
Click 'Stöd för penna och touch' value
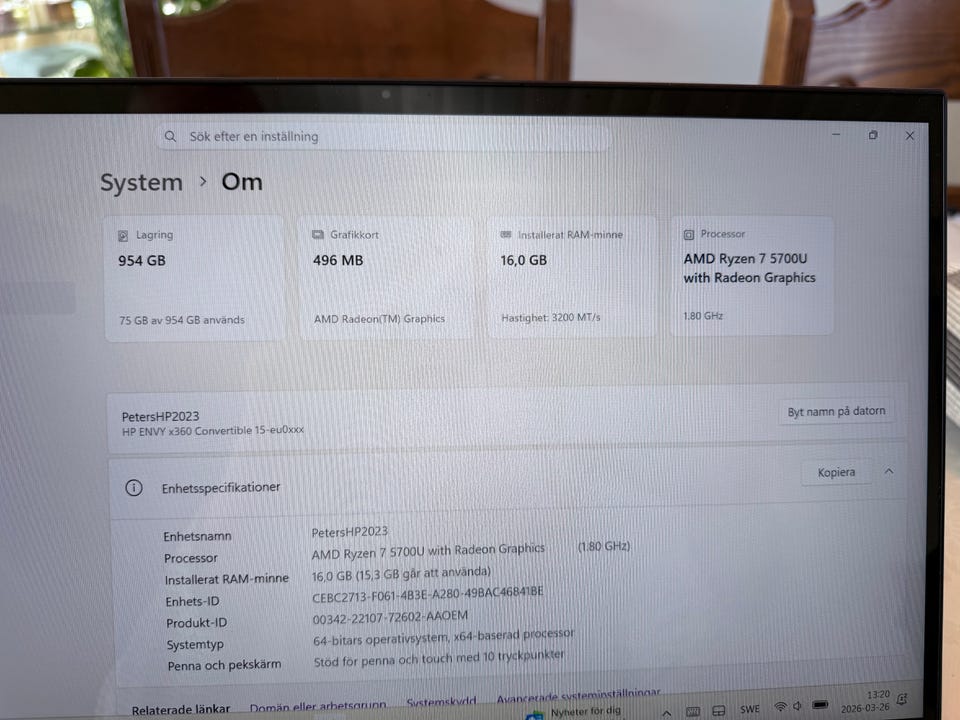coord(439,658)
